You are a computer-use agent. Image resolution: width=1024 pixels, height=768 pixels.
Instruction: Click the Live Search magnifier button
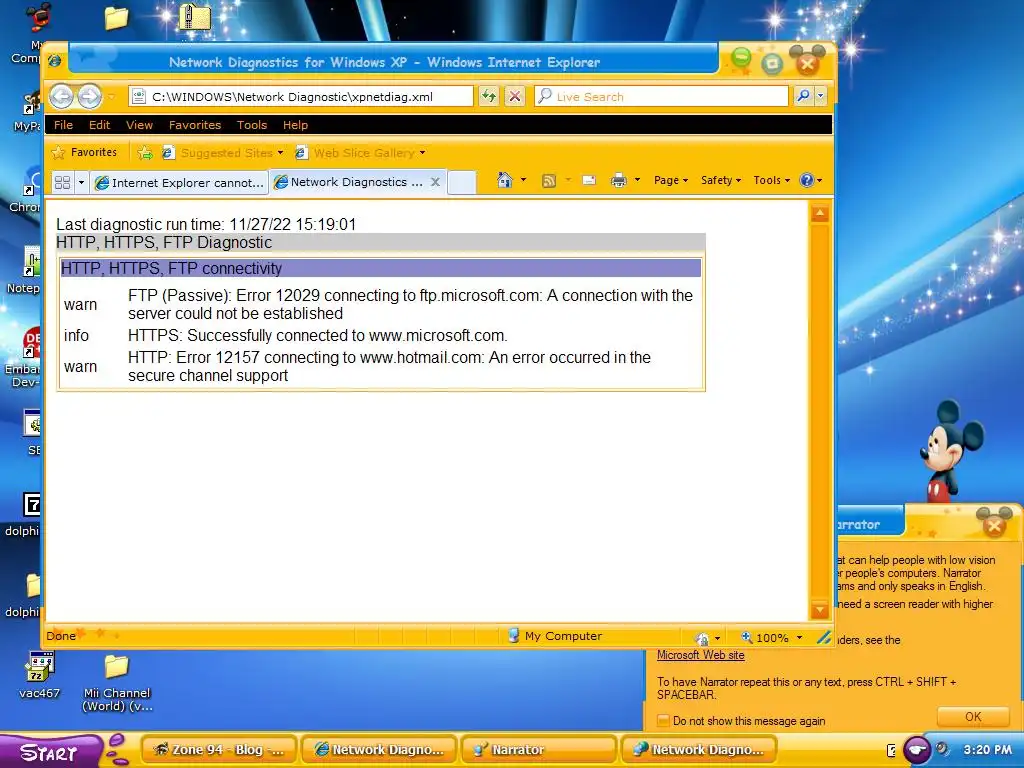click(803, 96)
